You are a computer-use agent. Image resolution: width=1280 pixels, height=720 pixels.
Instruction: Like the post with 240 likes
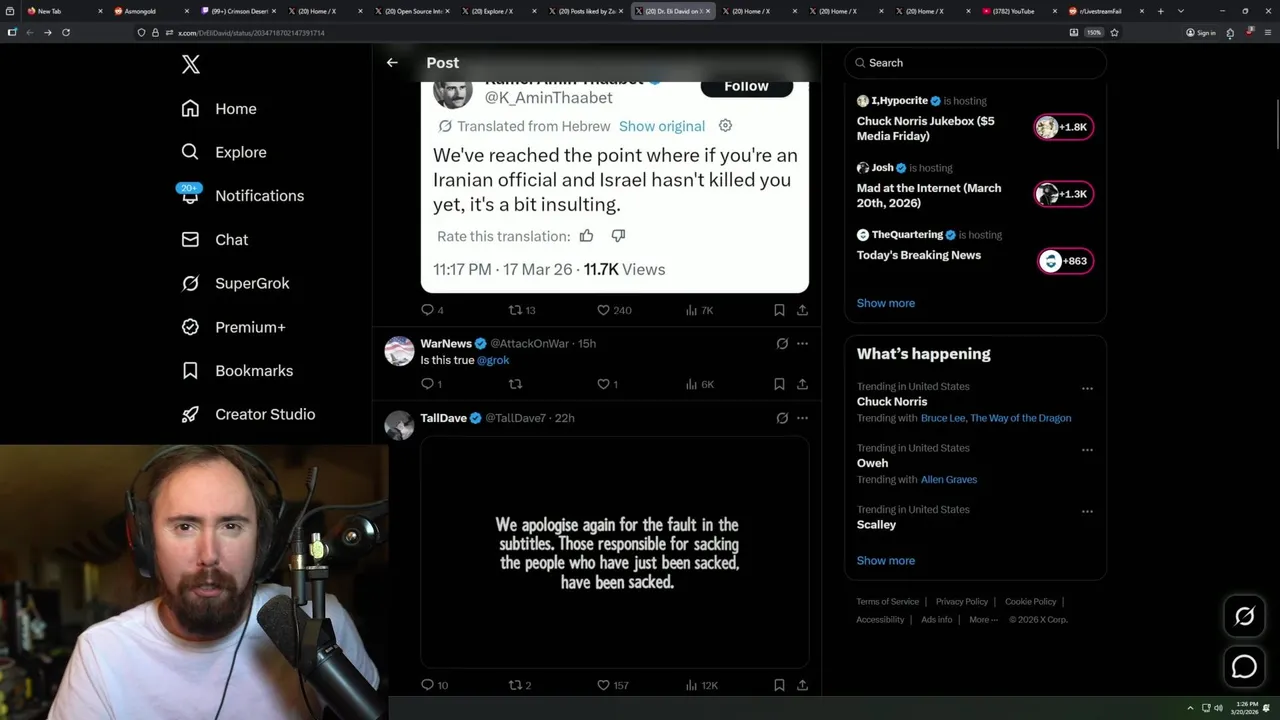click(614, 310)
